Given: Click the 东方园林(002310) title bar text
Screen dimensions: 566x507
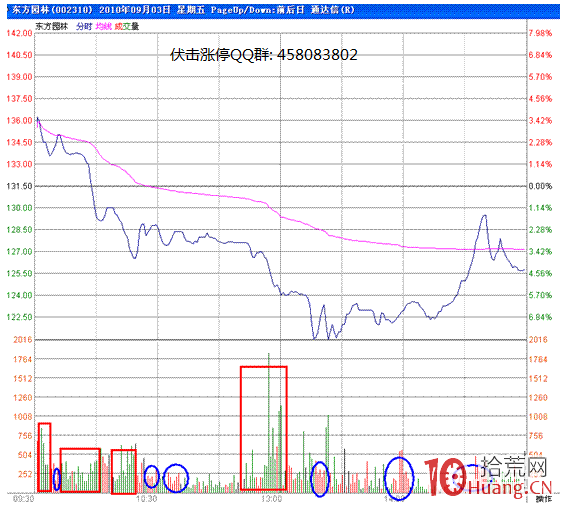Looking at the screenshot, I should click(x=52, y=10).
